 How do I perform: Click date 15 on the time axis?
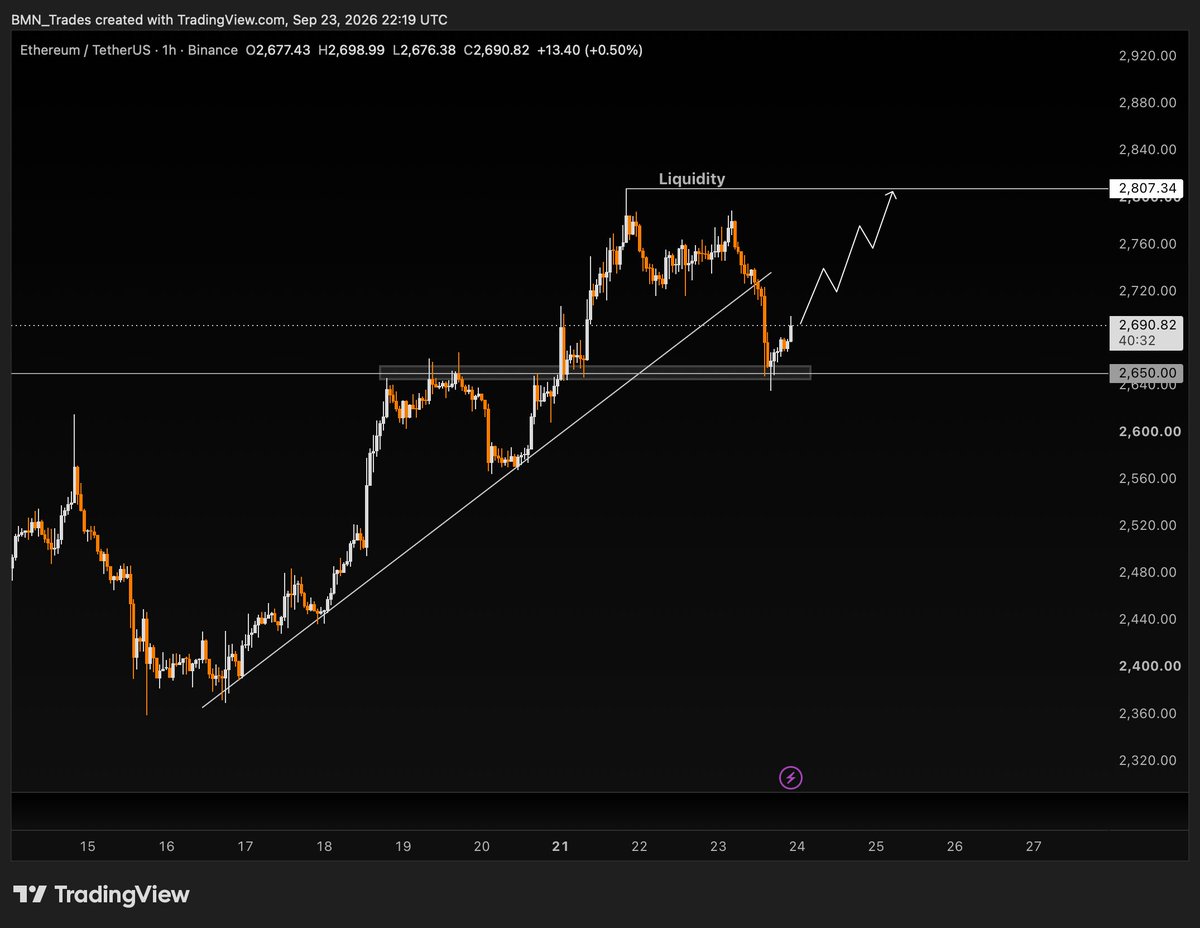coord(87,846)
